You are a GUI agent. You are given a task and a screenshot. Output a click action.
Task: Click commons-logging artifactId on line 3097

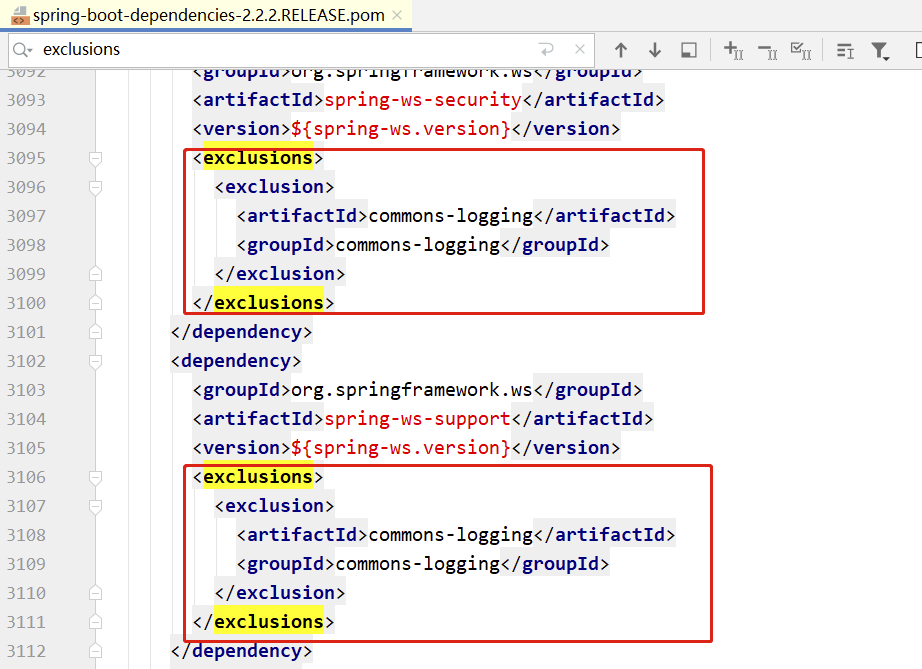pos(450,216)
